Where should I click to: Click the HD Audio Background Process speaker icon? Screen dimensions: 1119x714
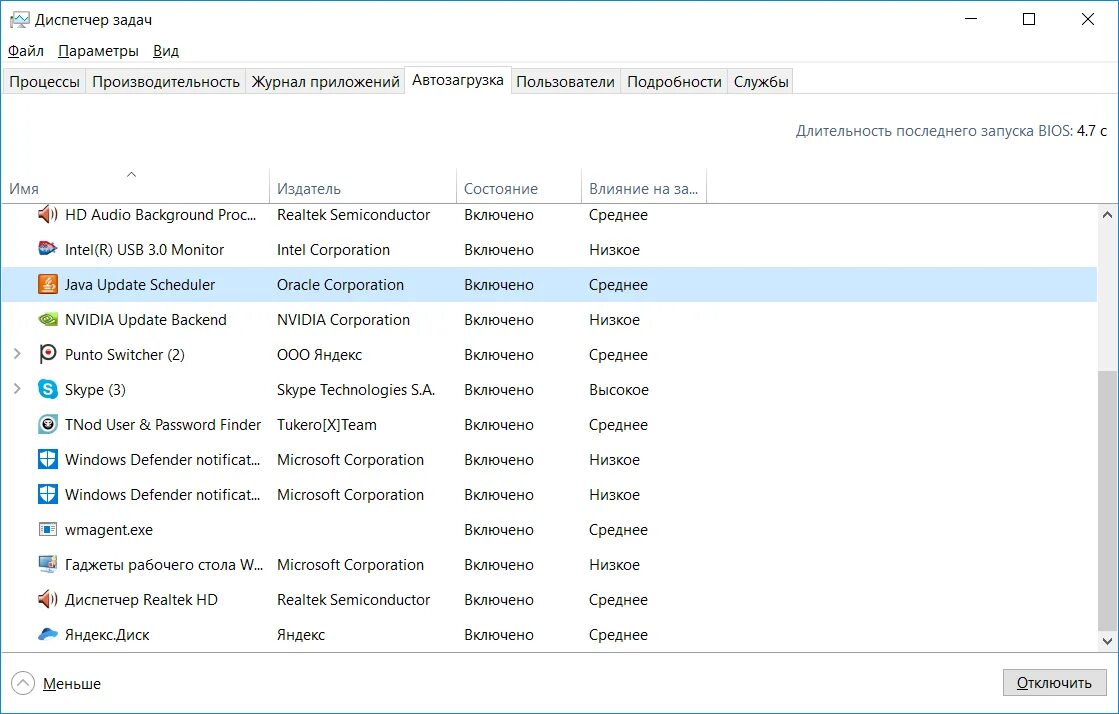tap(47, 214)
